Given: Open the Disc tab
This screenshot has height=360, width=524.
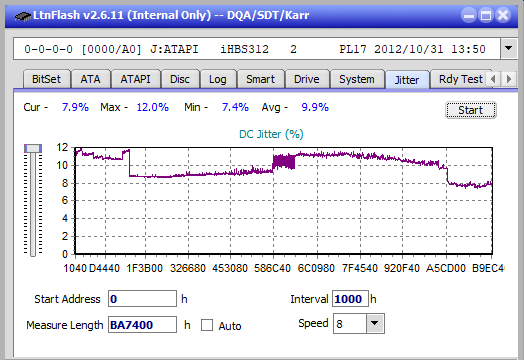Looking at the screenshot, I should (x=180, y=79).
